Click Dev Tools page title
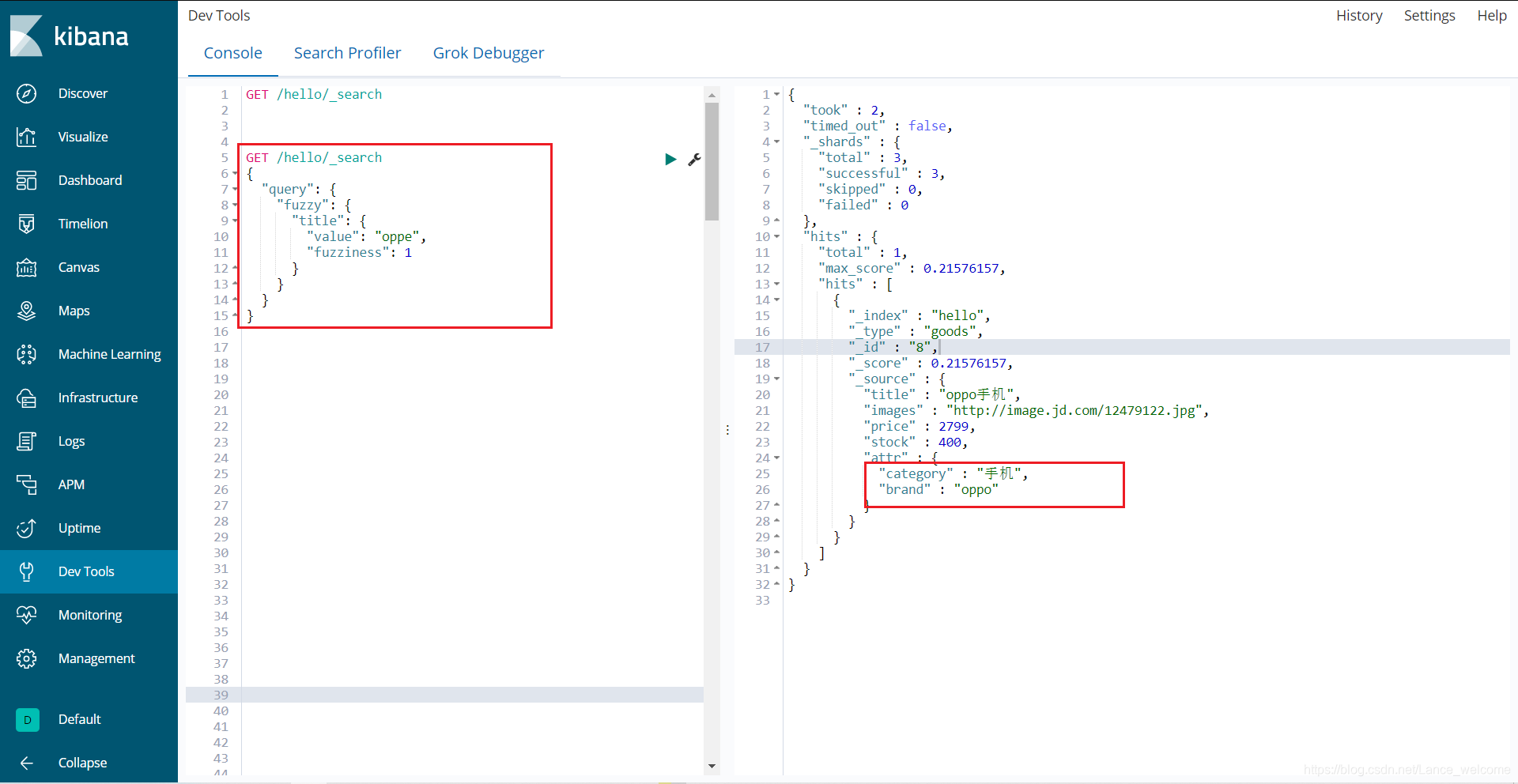Screen dimensions: 1518x784 pos(219,16)
